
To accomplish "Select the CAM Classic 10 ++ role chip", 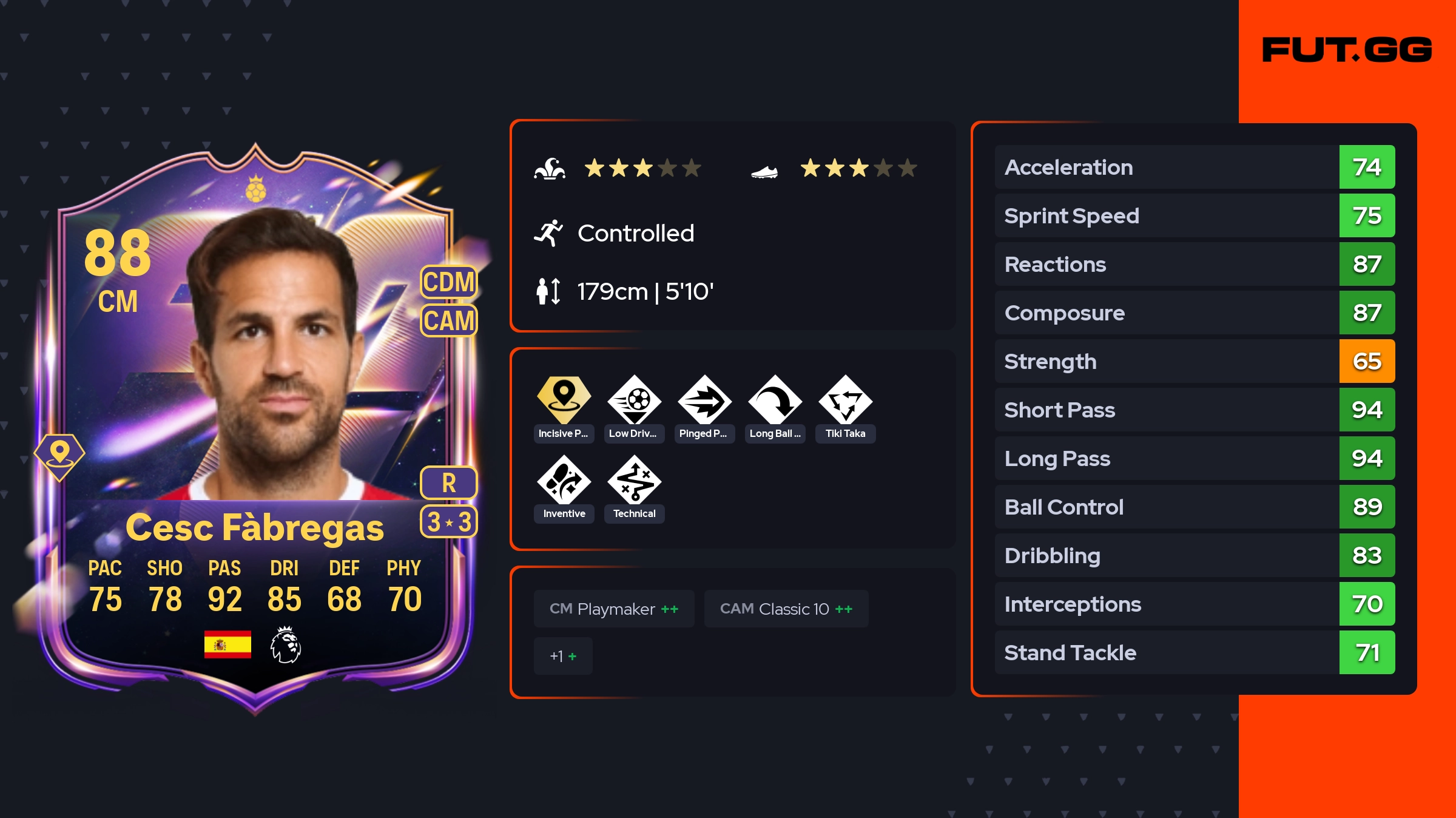I will coord(786,609).
